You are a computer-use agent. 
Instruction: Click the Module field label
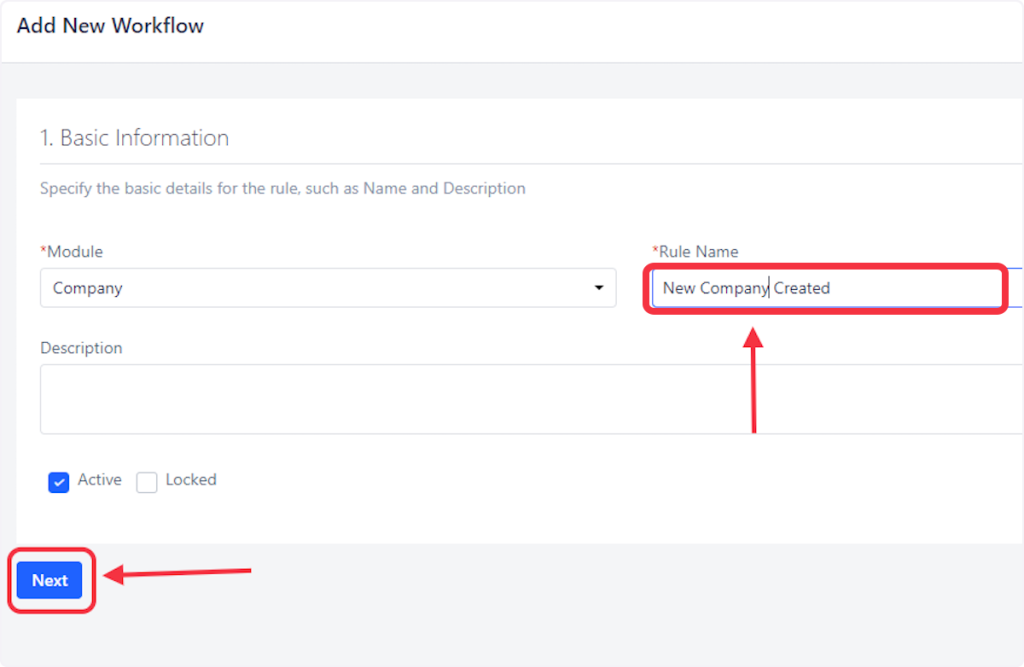tap(73, 252)
